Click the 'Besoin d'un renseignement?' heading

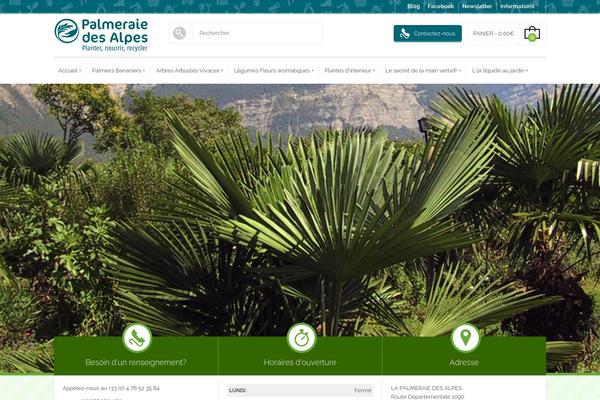pyautogui.click(x=136, y=362)
